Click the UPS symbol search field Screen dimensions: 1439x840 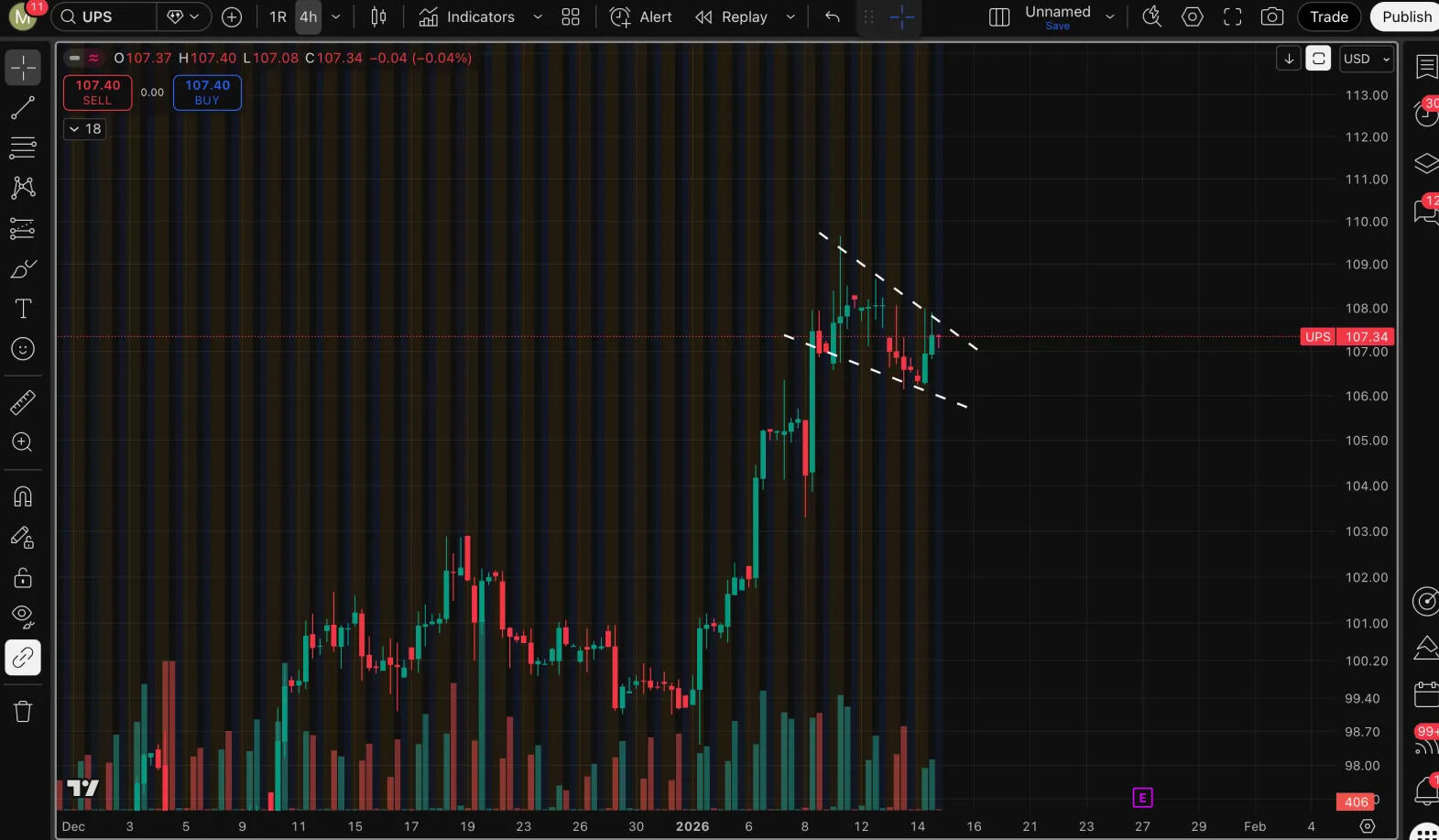click(104, 16)
